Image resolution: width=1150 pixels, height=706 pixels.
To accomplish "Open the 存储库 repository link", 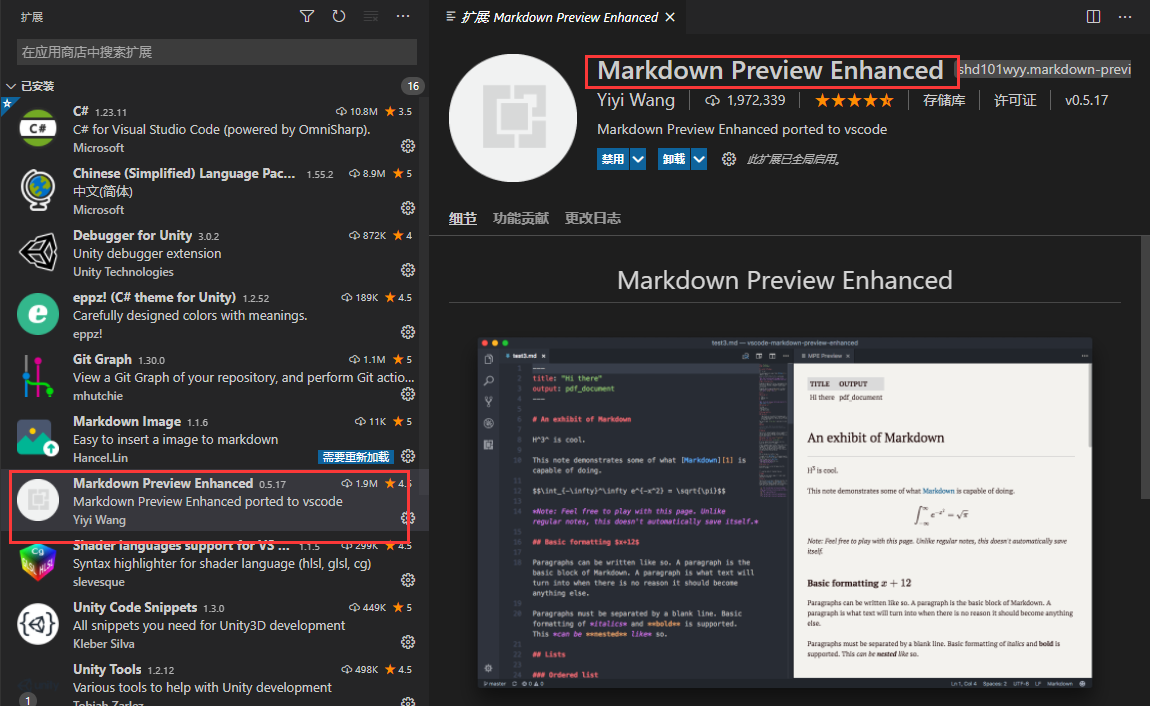I will coord(944,100).
